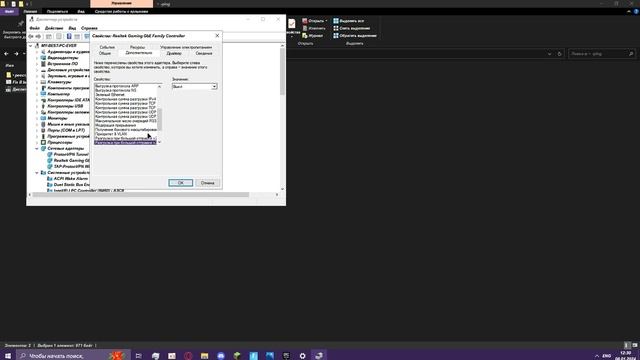Open the Значение value dropdown
Image resolution: width=640 pixels, height=360 pixels.
(x=214, y=87)
